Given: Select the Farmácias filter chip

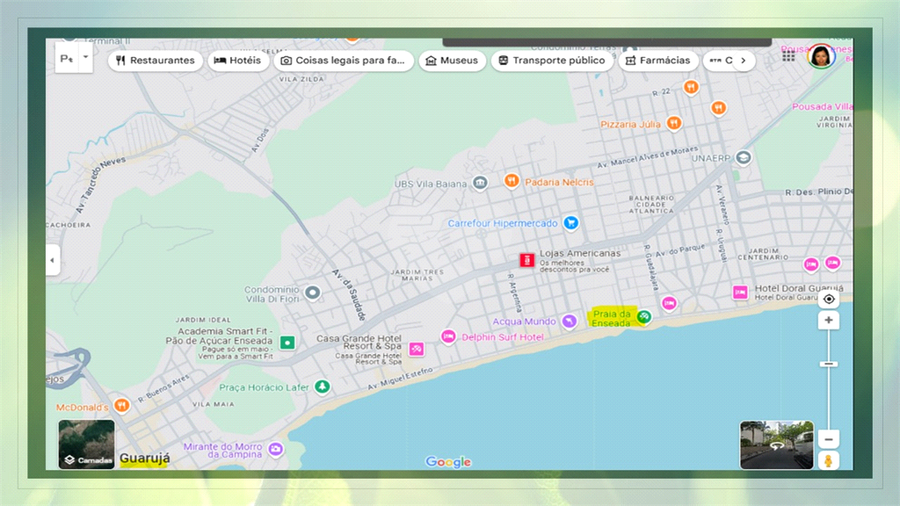Looking at the screenshot, I should (658, 60).
